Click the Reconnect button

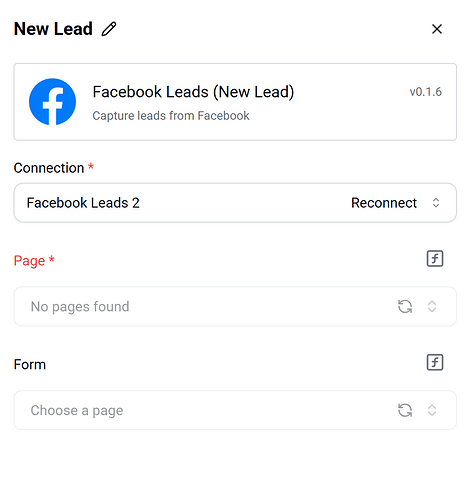coord(384,203)
